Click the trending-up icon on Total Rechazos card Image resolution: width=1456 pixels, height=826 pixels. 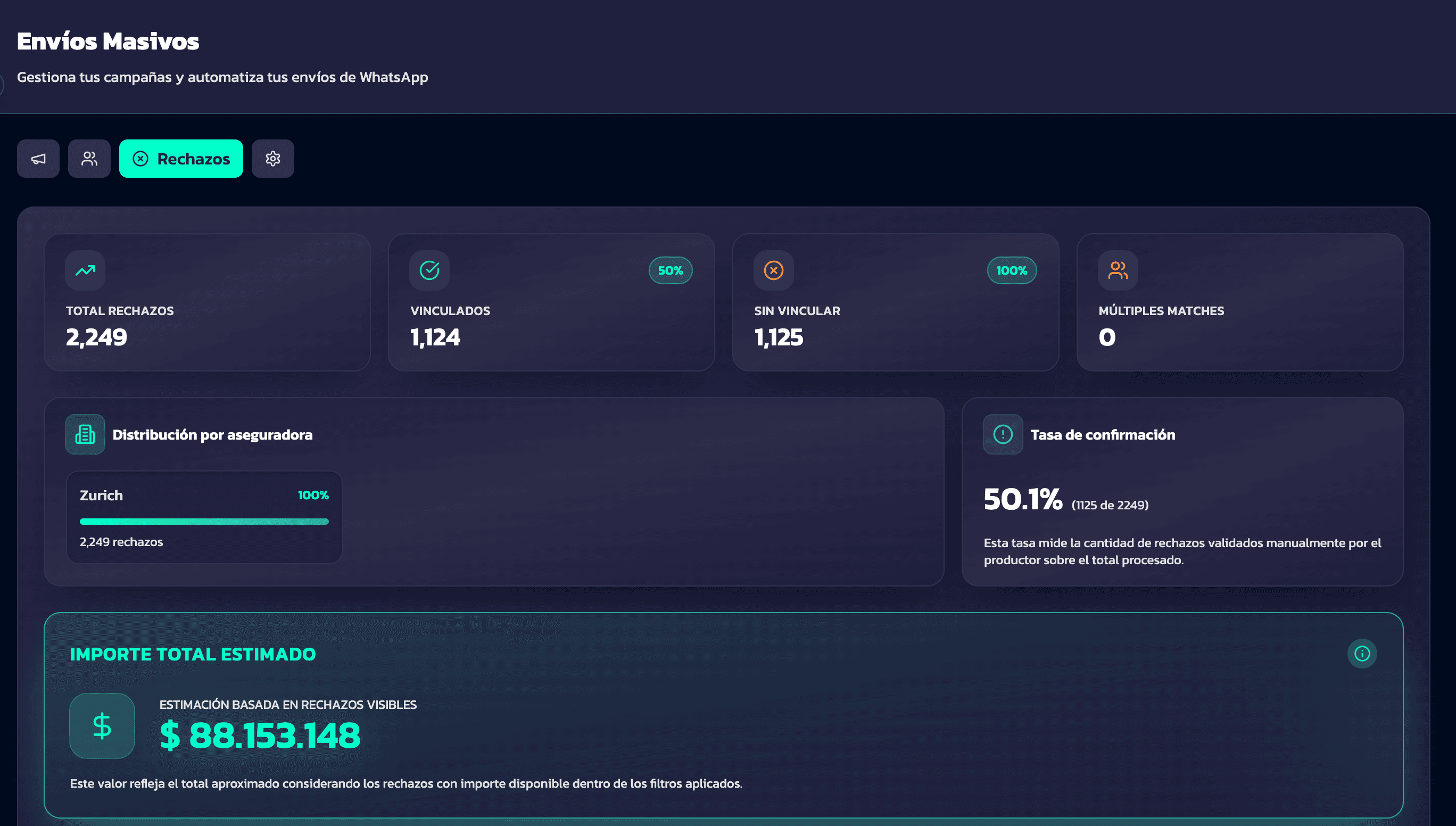[85, 270]
